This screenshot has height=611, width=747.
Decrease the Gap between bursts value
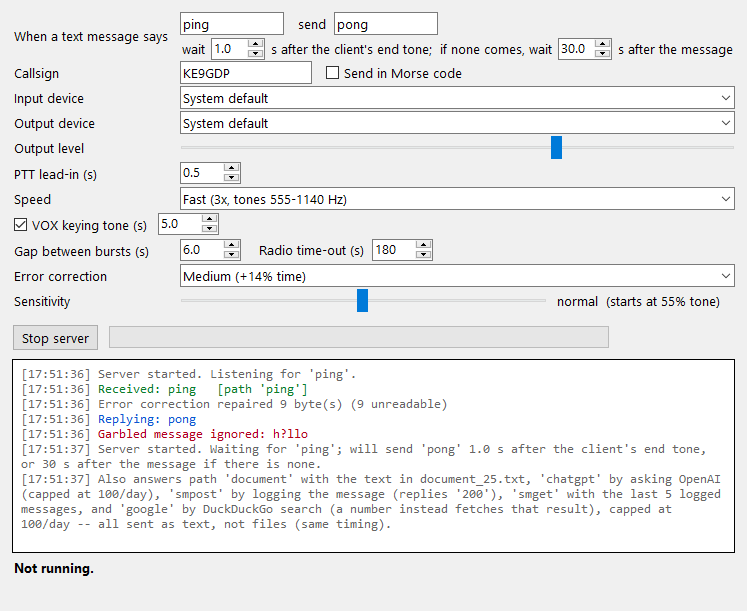[232, 255]
